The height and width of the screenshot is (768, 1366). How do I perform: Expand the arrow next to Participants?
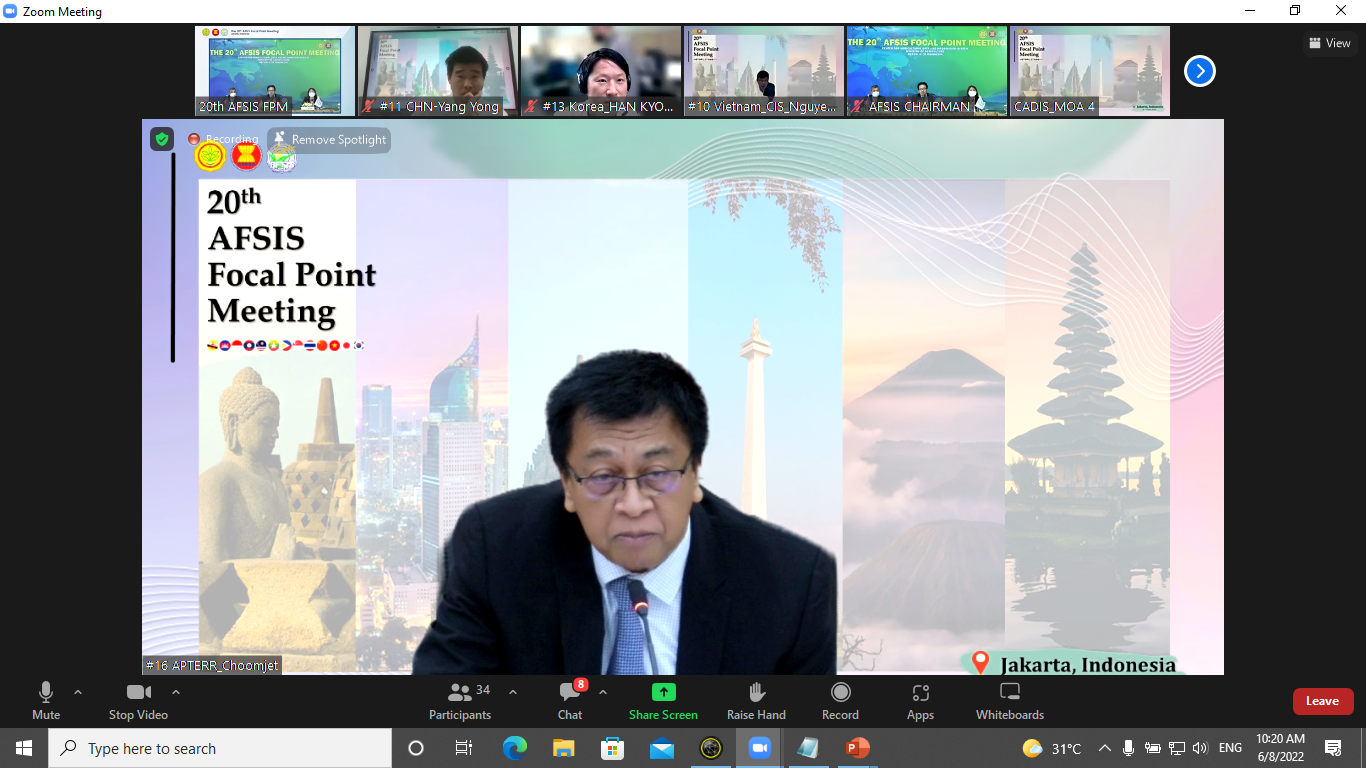coord(513,692)
